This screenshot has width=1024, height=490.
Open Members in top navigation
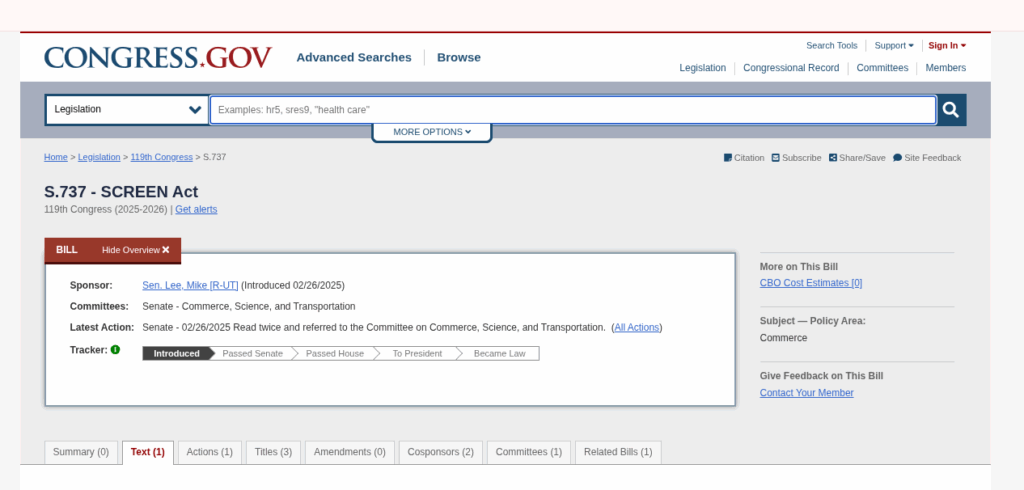[x=946, y=68]
